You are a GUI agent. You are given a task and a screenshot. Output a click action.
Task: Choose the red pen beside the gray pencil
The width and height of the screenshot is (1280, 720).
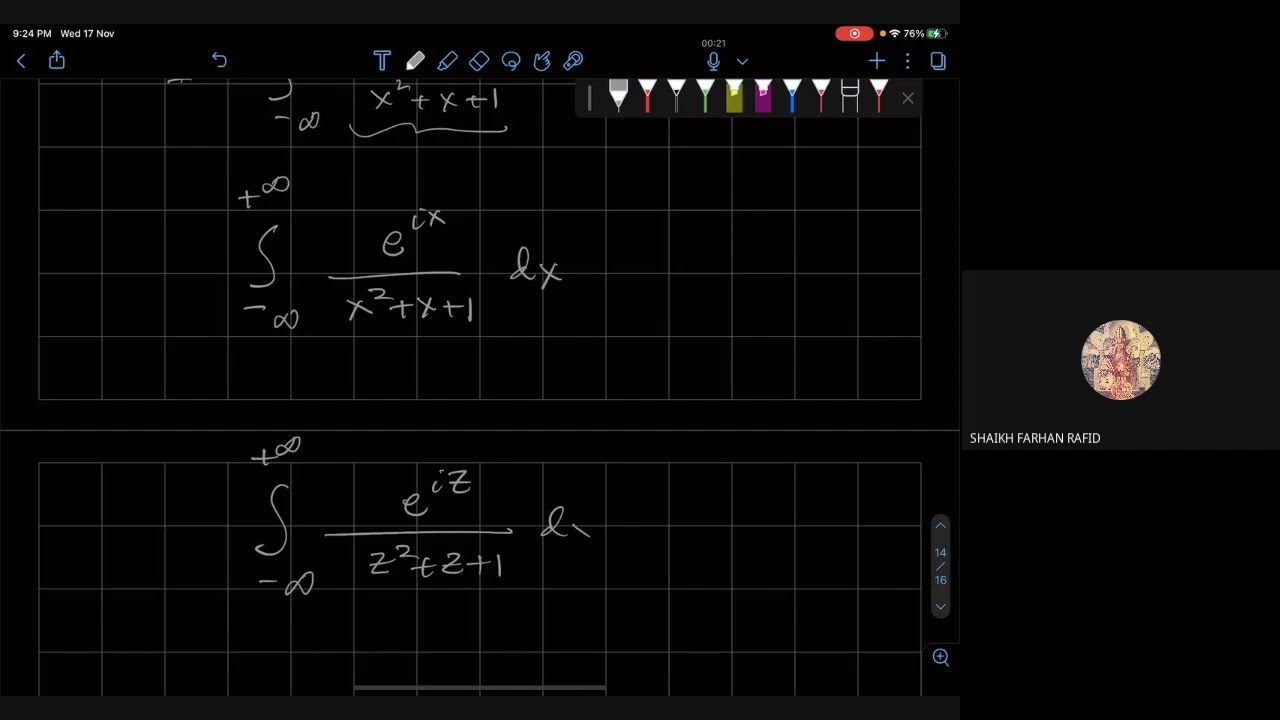tap(647, 97)
